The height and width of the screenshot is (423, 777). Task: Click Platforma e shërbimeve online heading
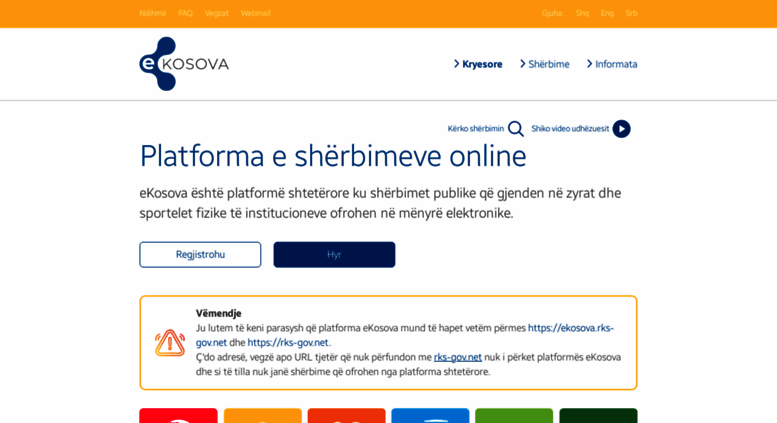pos(333,156)
